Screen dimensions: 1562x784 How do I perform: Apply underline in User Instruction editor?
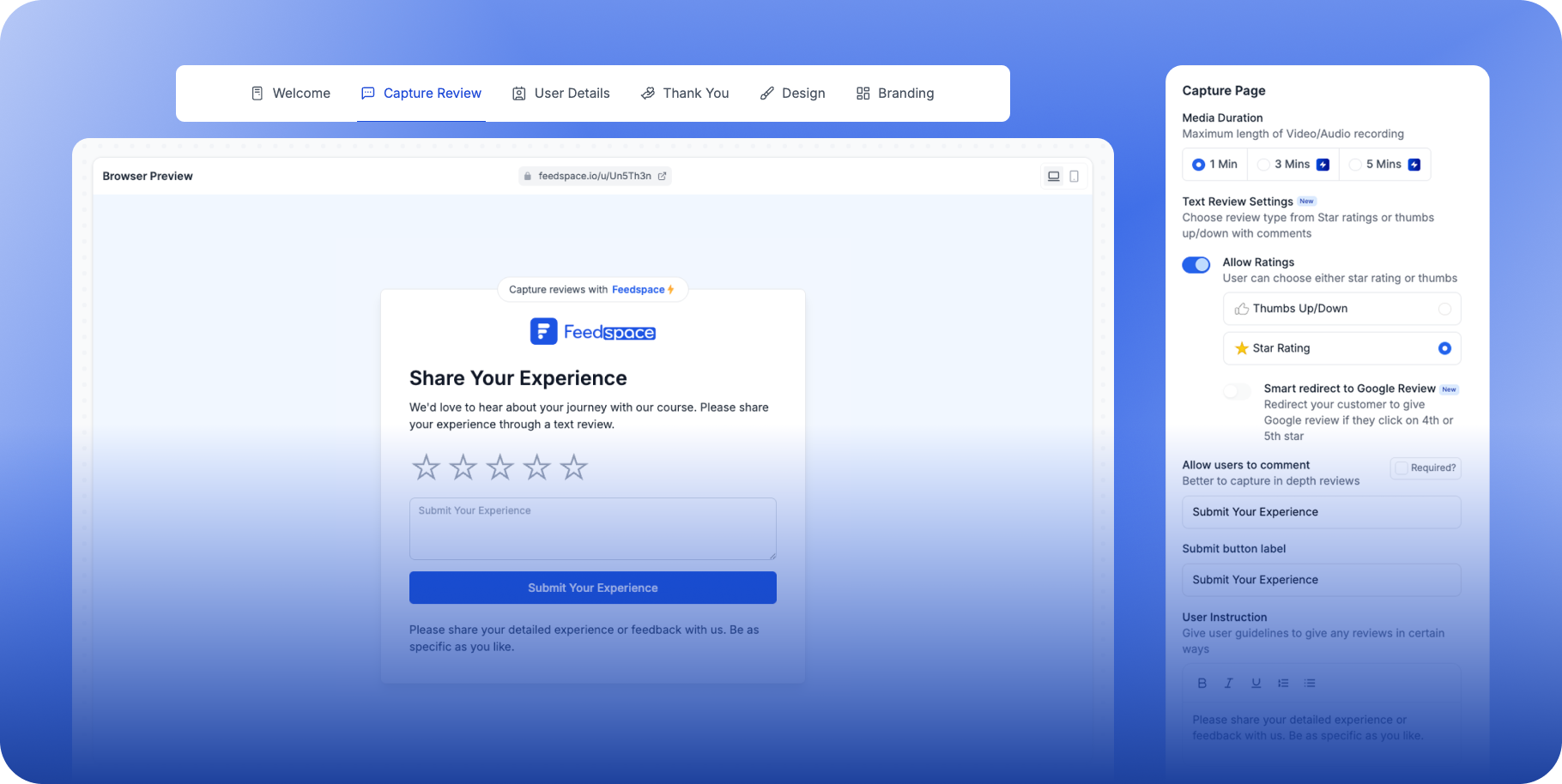1256,684
